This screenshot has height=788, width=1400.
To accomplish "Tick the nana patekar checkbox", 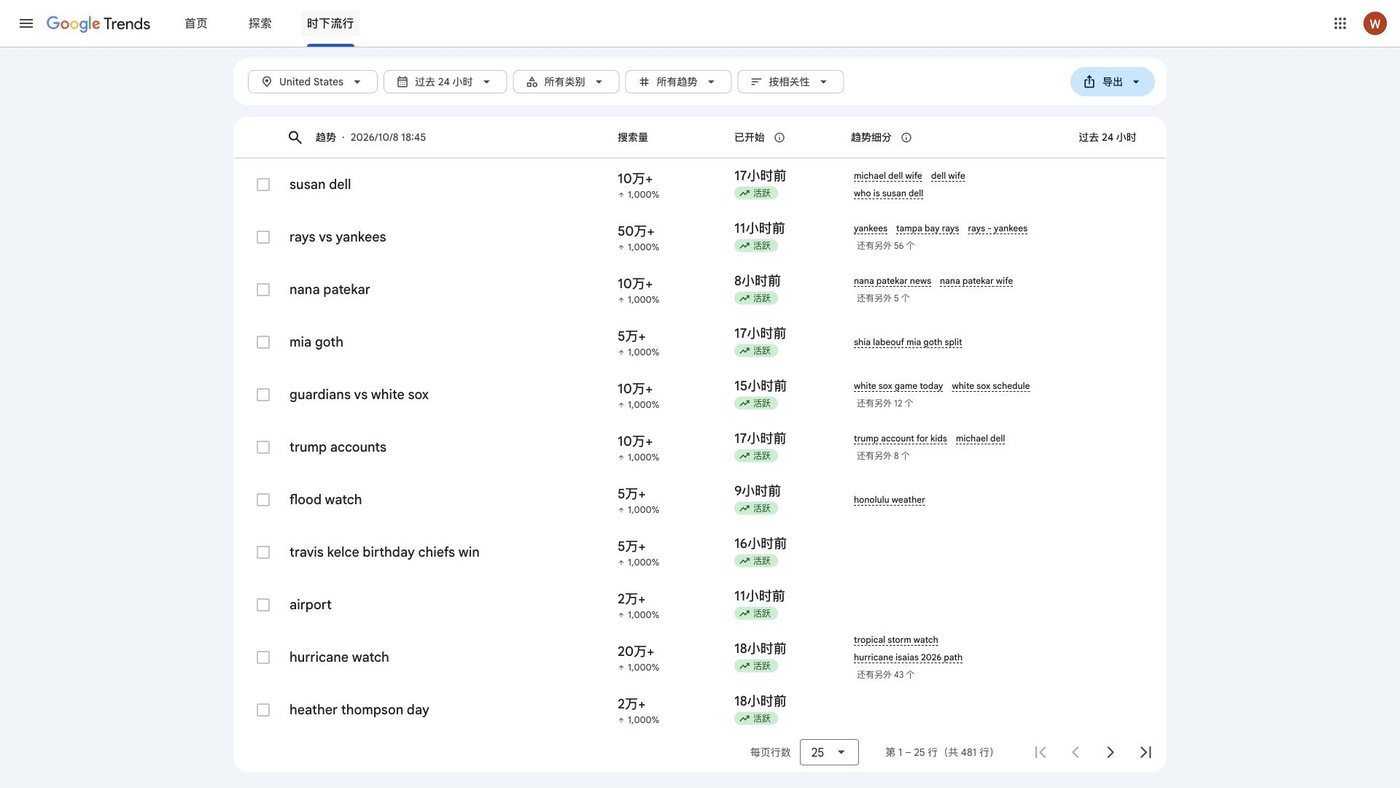I will (263, 290).
